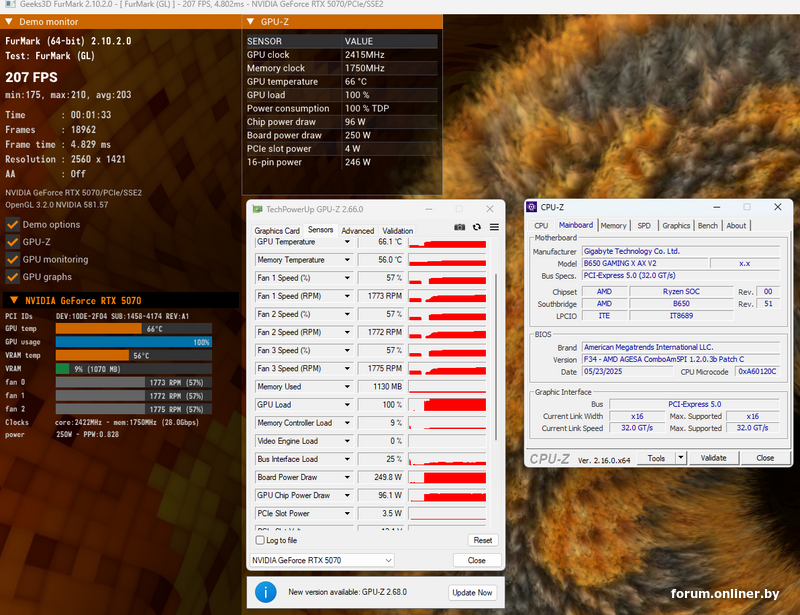Open the Memory Controller Load dropdown
The width and height of the screenshot is (800, 615).
[347, 423]
